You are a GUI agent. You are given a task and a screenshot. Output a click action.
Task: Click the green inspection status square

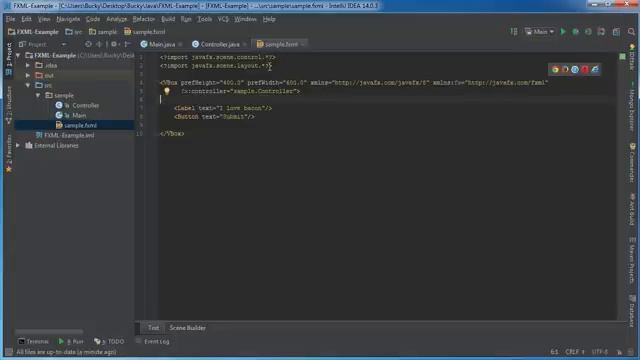tap(622, 57)
